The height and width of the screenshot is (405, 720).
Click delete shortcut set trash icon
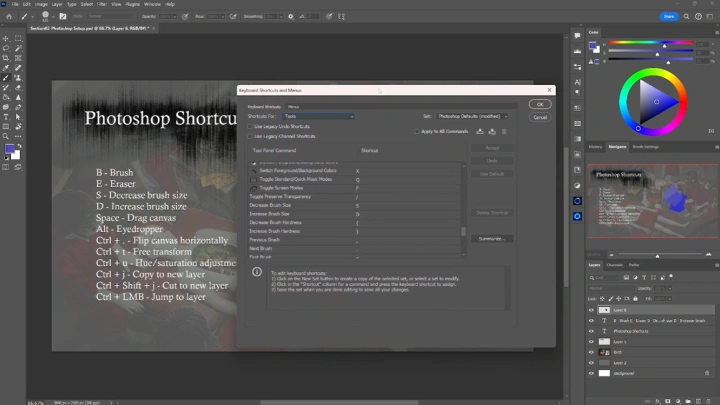[x=504, y=132]
